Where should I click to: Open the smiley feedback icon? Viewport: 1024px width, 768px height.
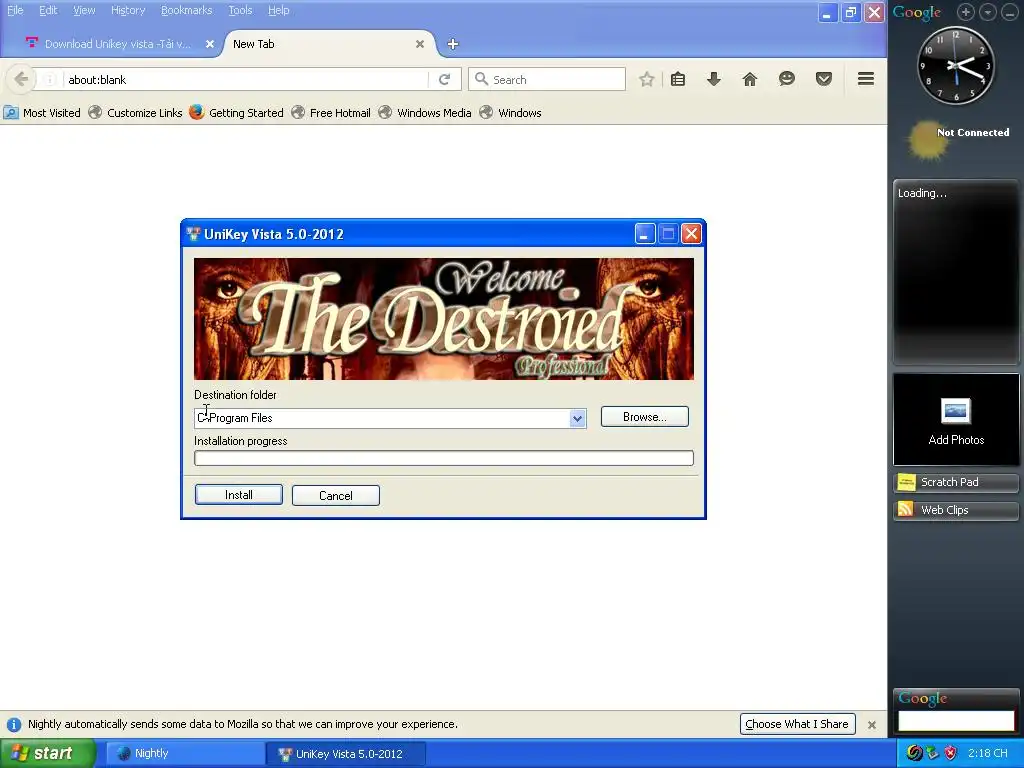click(x=787, y=79)
